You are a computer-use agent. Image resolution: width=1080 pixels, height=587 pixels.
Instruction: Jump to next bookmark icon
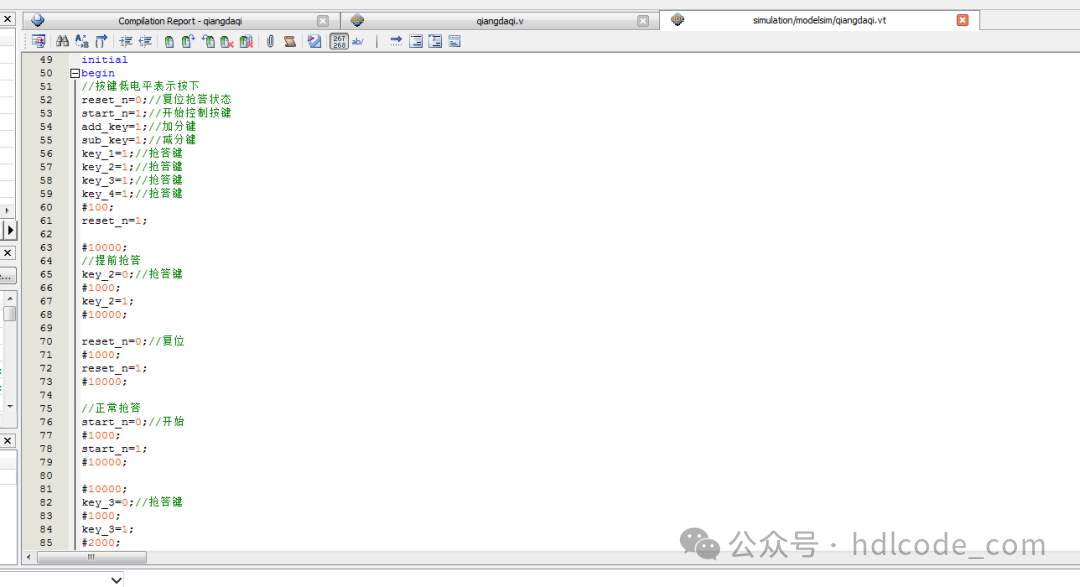pos(188,41)
